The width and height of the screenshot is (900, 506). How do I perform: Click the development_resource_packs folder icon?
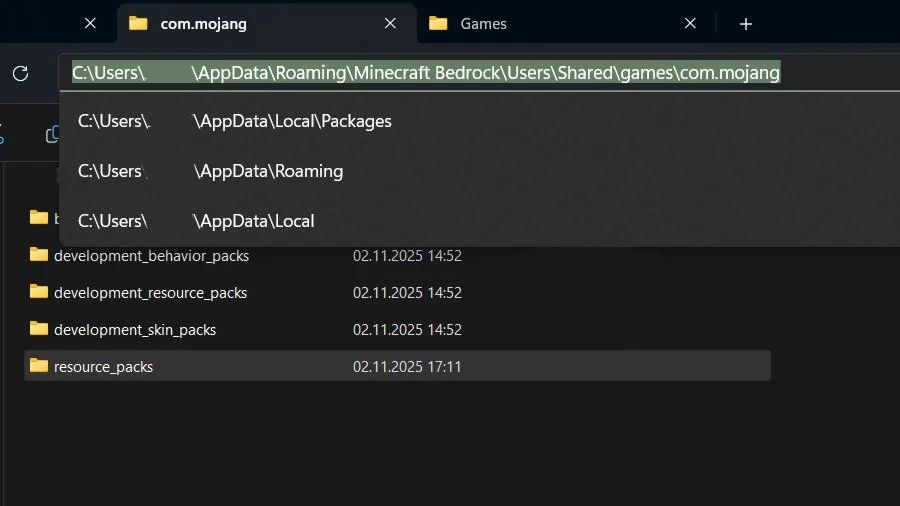39,292
